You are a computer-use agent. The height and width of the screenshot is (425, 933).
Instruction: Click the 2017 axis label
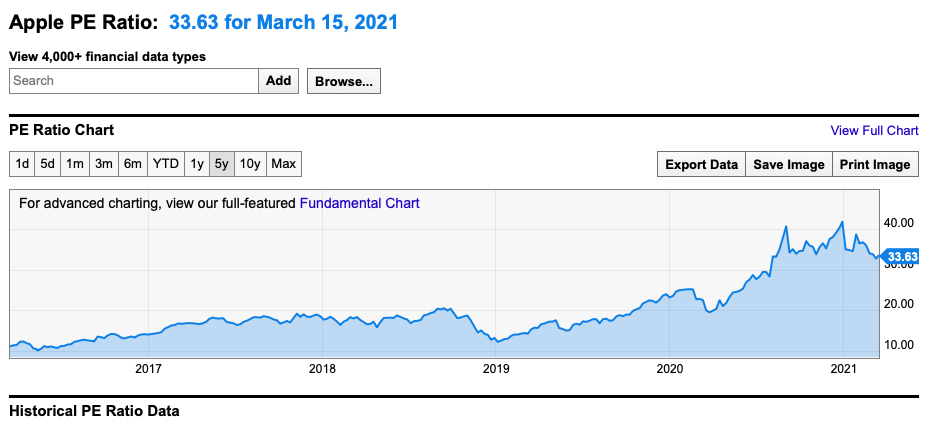(x=149, y=370)
